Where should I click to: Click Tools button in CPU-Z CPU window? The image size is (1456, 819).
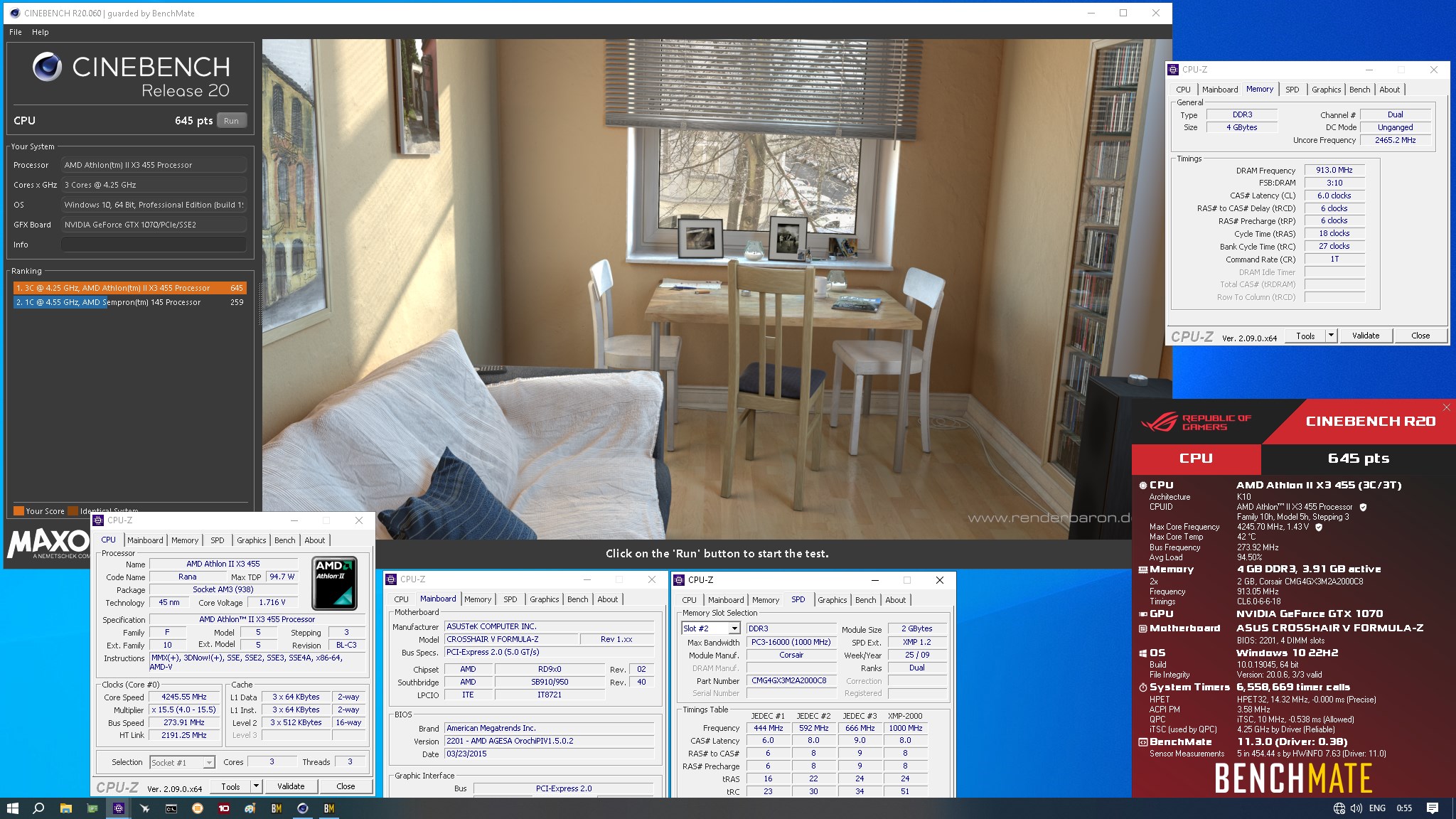(x=231, y=786)
